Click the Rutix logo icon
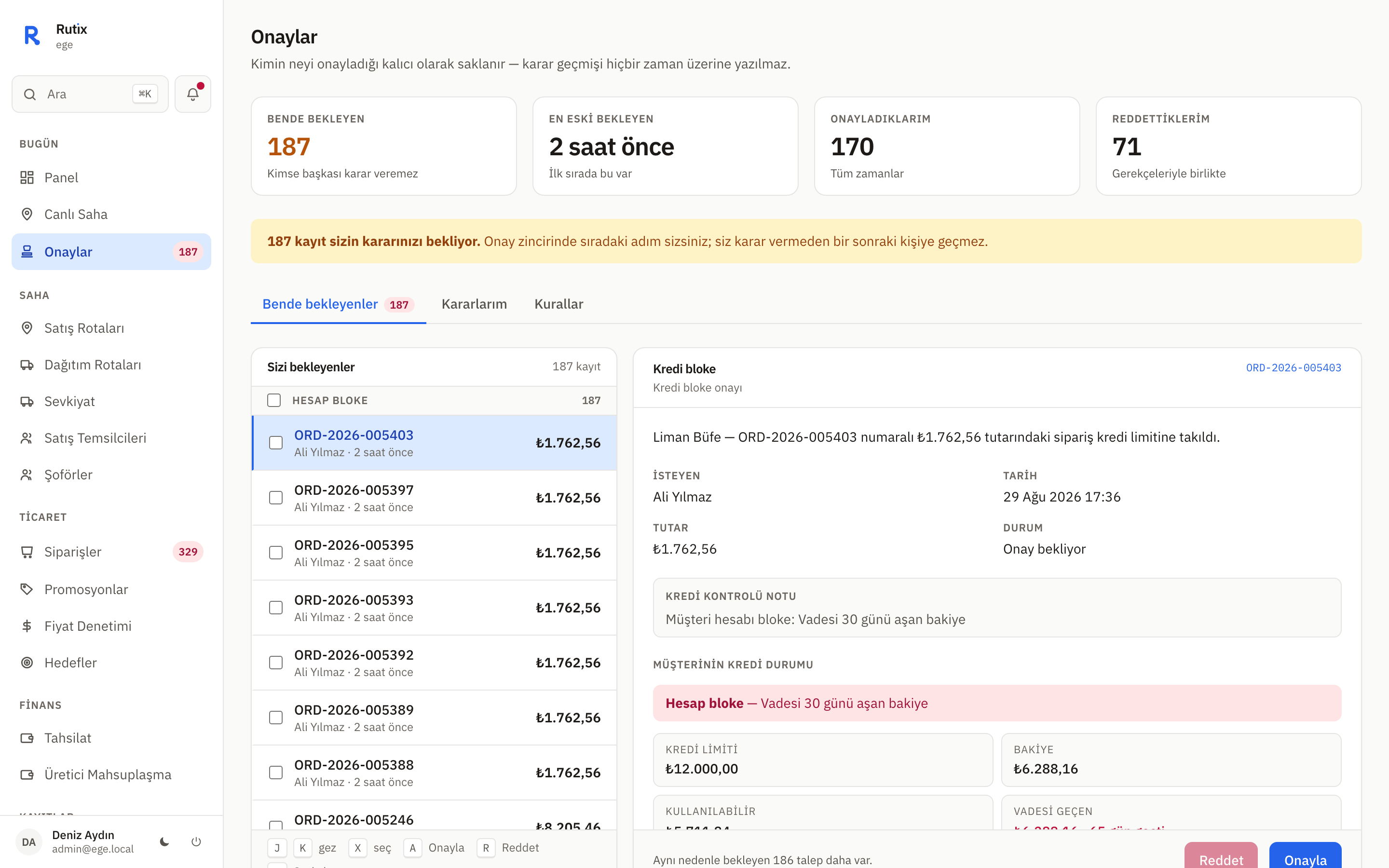This screenshot has width=1389, height=868. 32,36
